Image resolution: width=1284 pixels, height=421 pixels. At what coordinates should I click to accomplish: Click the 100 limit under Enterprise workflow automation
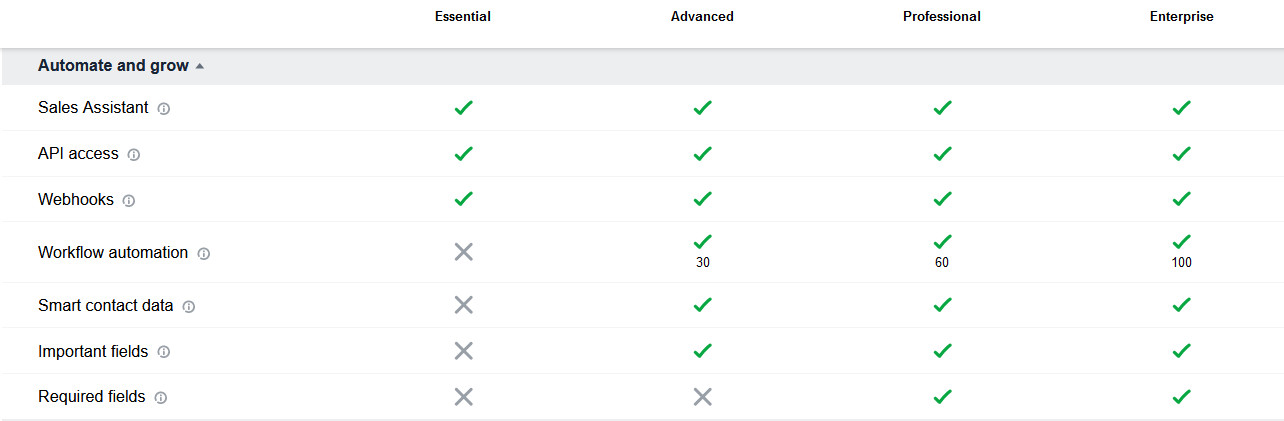point(1182,263)
